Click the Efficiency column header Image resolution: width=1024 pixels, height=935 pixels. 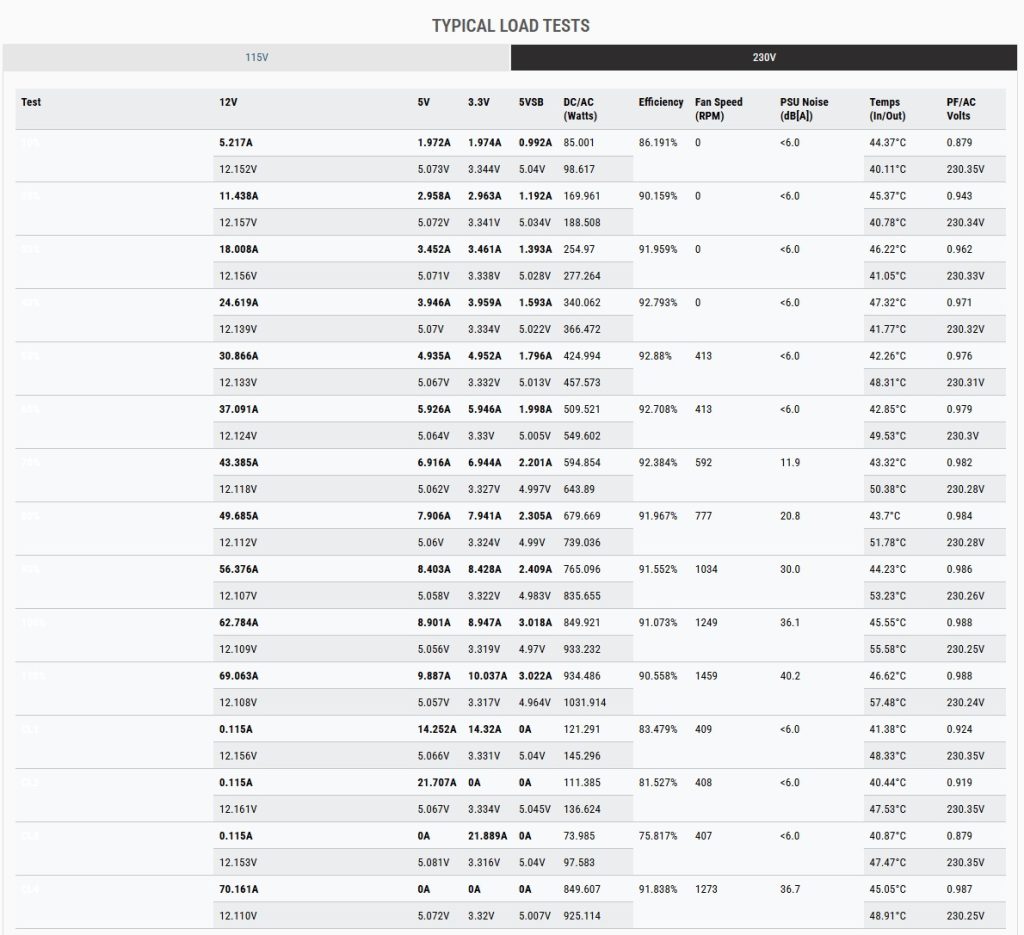(661, 102)
